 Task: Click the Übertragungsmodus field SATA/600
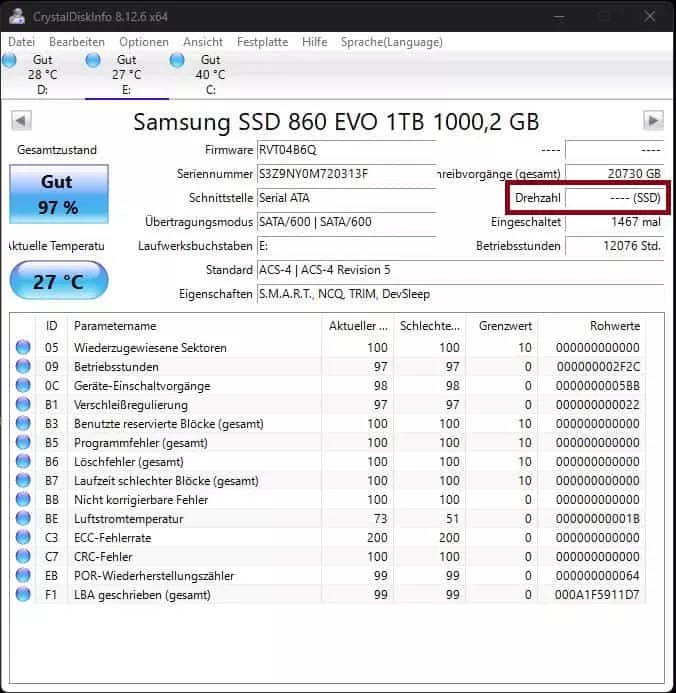[x=347, y=222]
